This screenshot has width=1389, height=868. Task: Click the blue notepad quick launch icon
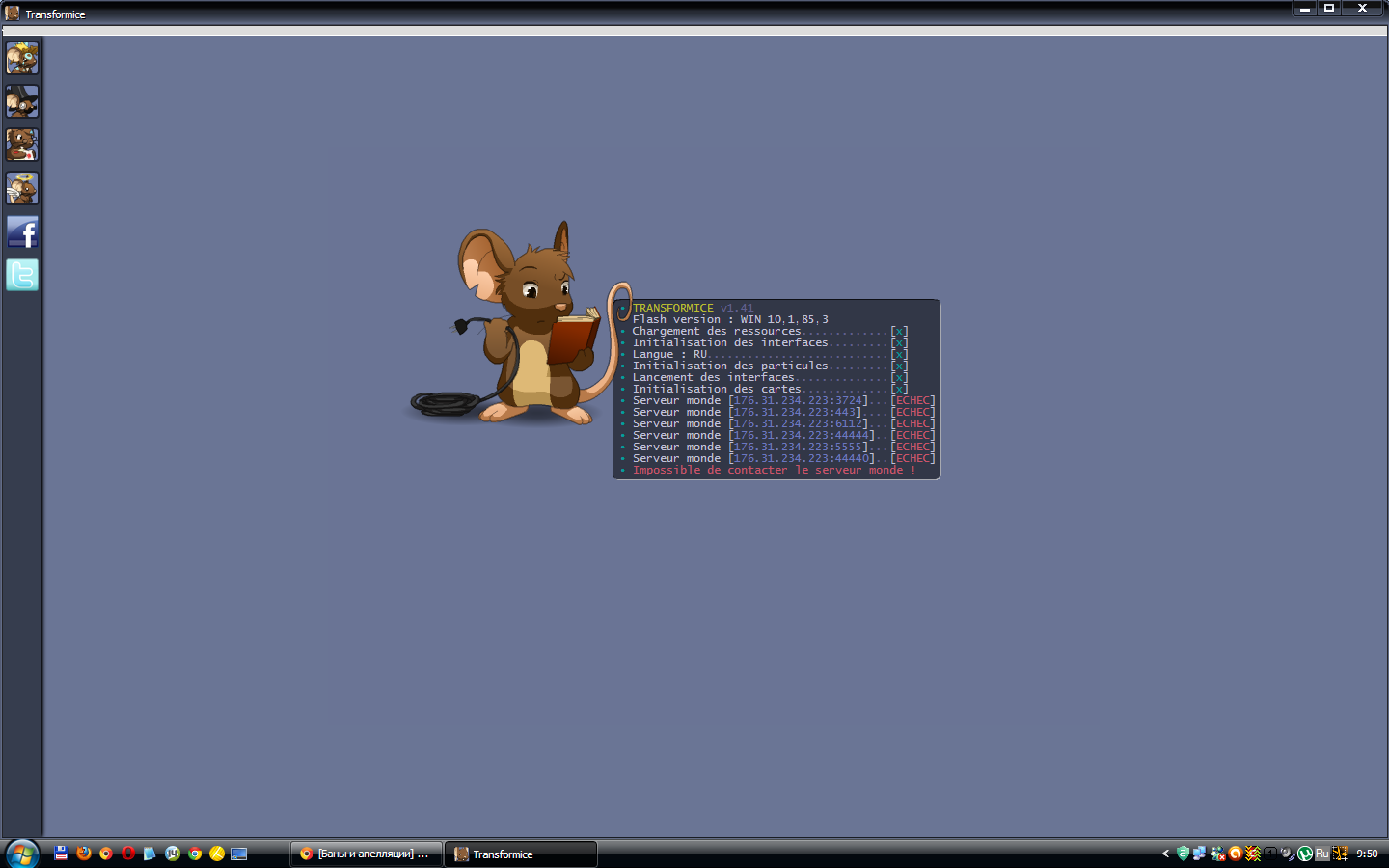[150, 854]
